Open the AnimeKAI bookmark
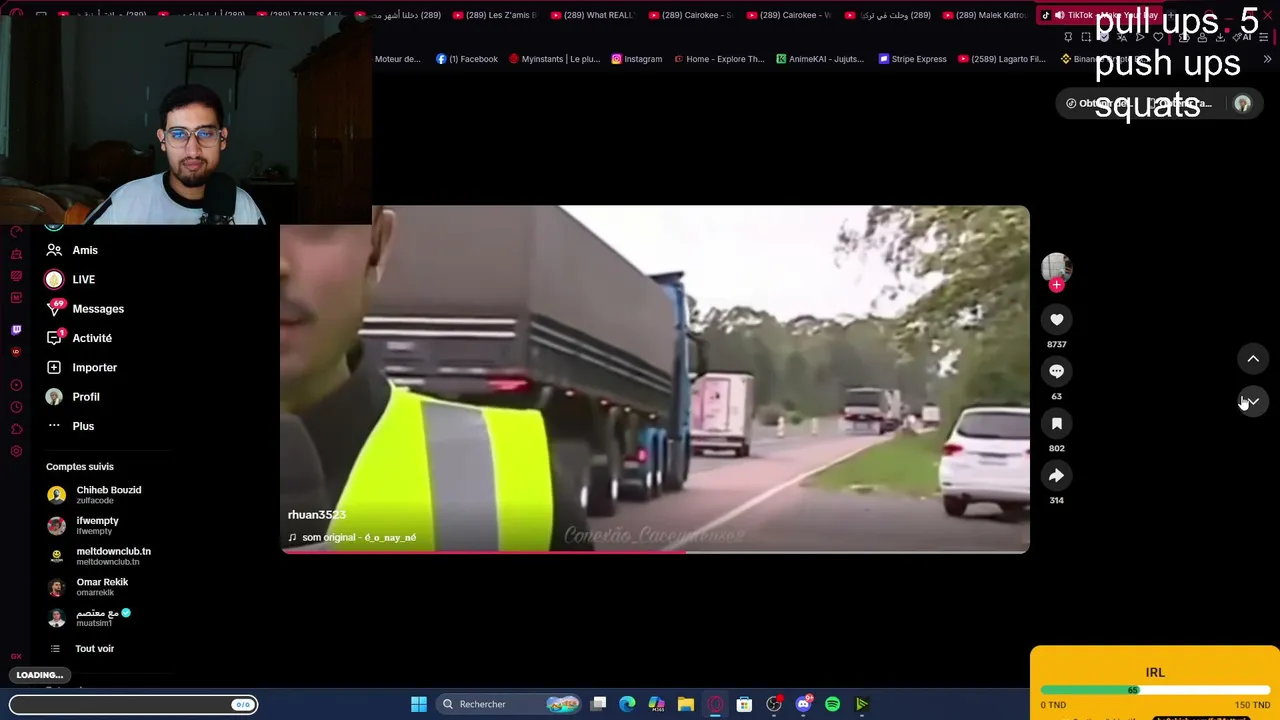 pos(820,59)
